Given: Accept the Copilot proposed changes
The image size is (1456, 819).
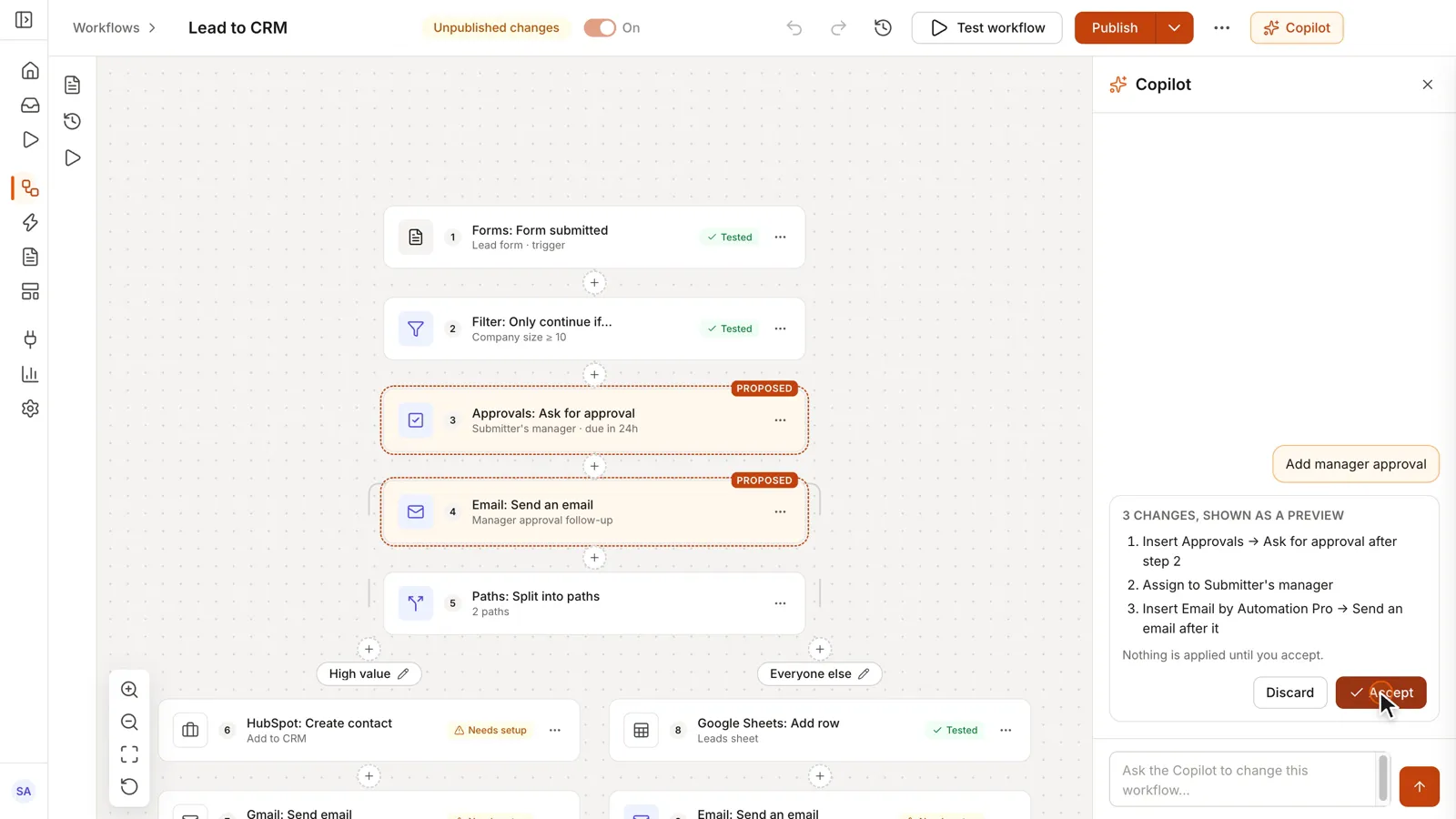Looking at the screenshot, I should [x=1380, y=693].
